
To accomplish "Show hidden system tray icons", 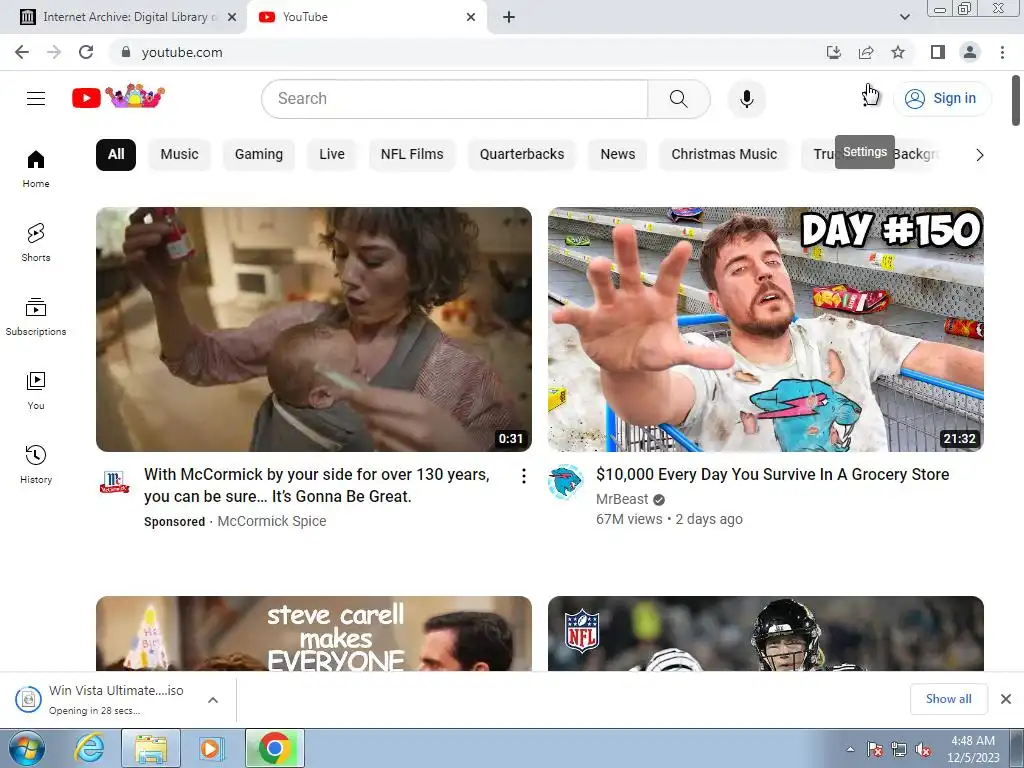I will tap(850, 750).
